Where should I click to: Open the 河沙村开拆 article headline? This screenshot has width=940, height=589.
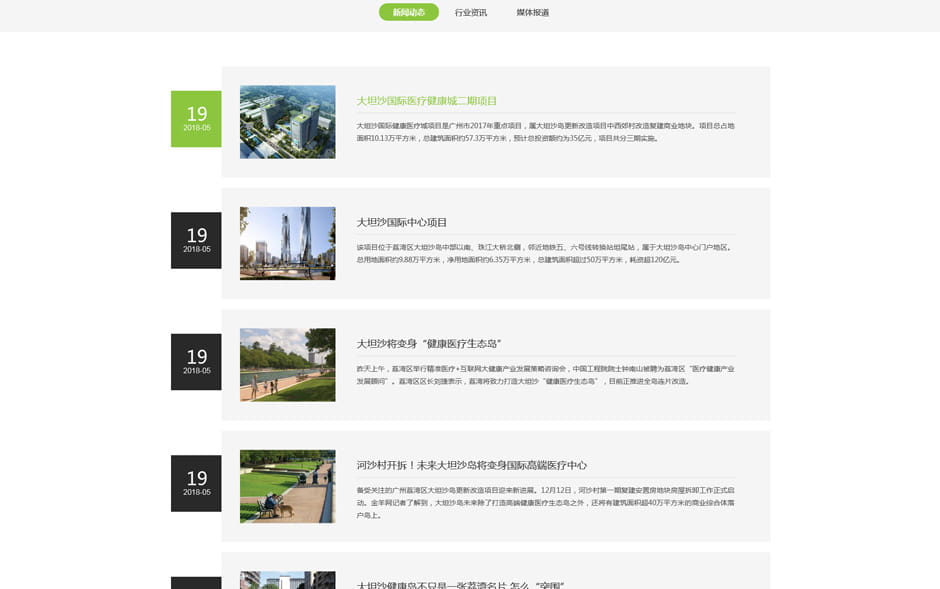point(472,465)
